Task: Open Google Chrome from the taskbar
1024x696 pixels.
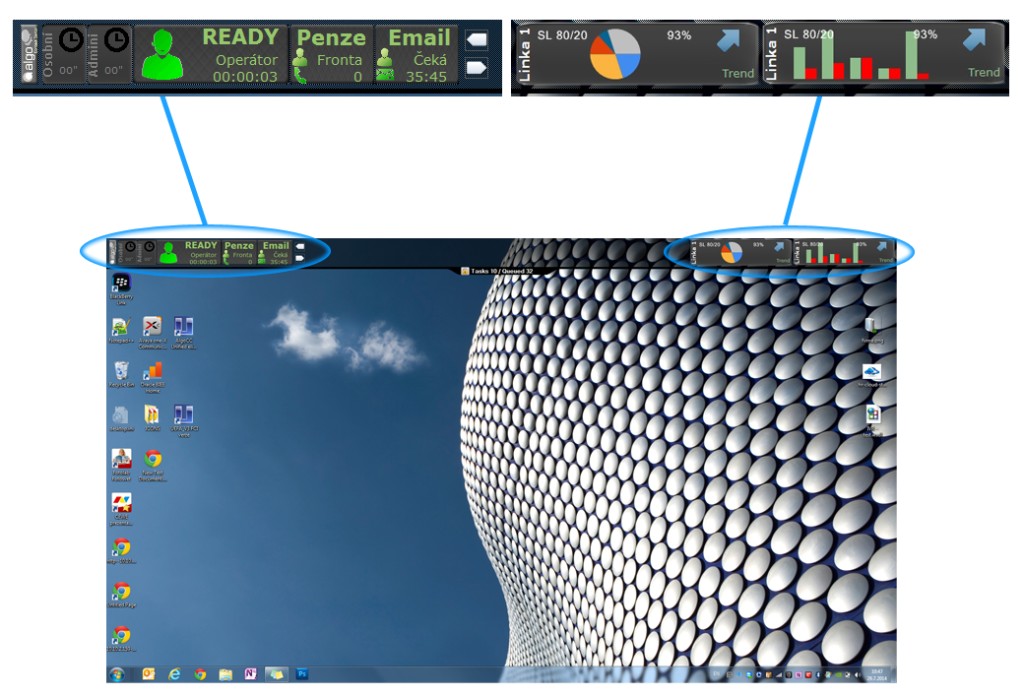Action: click(x=200, y=674)
